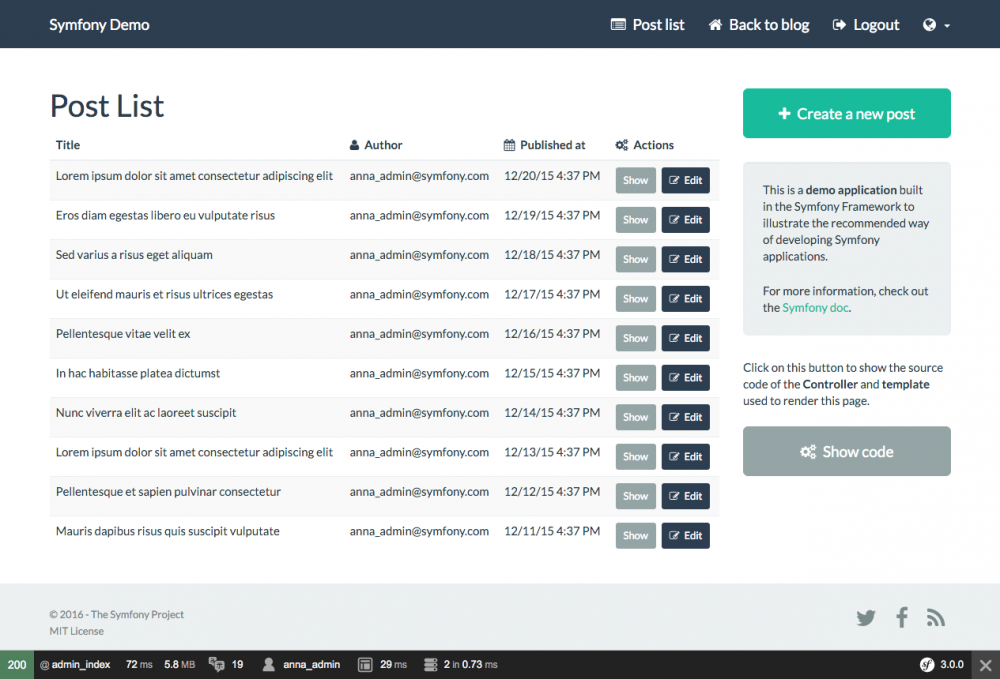
Task: Click the sign-out icon beside Logout
Action: click(839, 25)
